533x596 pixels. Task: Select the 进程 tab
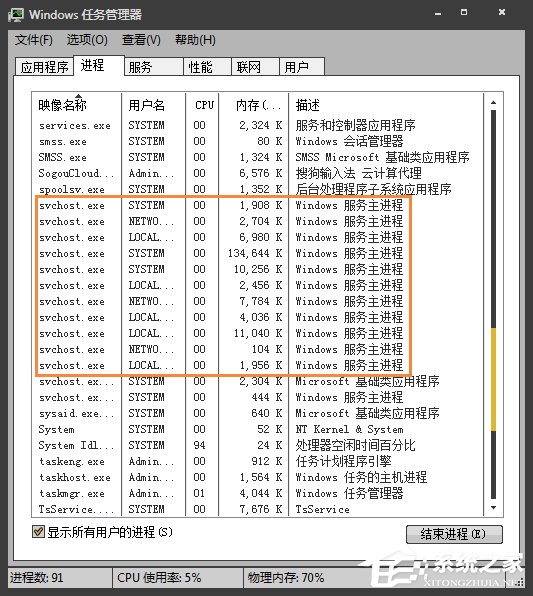(x=98, y=65)
